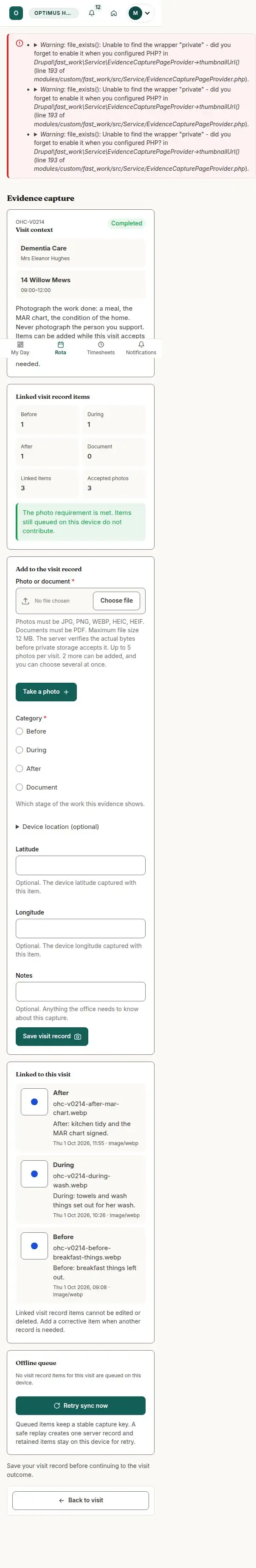This screenshot has height=1568, width=256.
Task: Switch to Timesheets tab
Action: point(101,348)
